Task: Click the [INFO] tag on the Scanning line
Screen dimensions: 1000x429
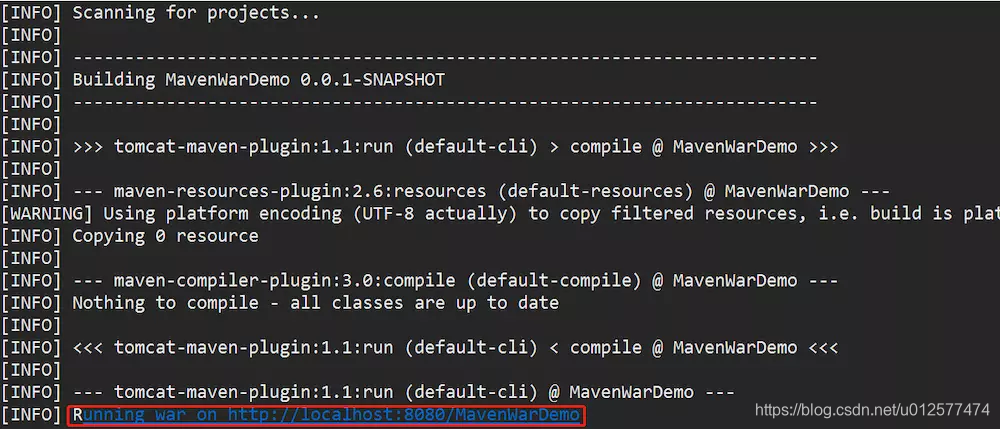Action: pyautogui.click(x=31, y=13)
